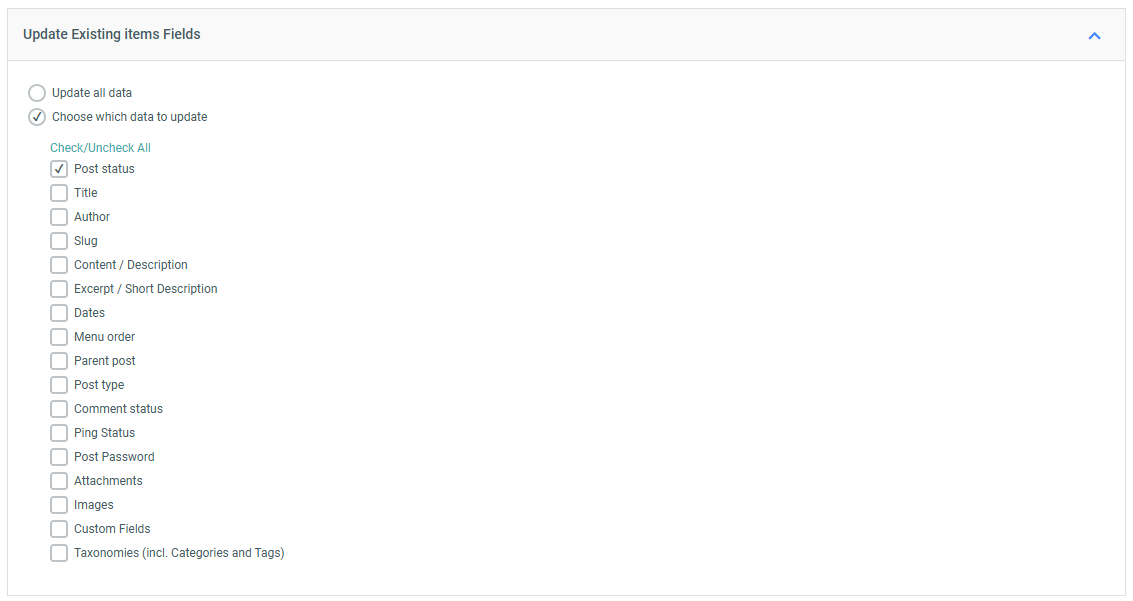Enable the Menu order checkbox

pyautogui.click(x=59, y=337)
